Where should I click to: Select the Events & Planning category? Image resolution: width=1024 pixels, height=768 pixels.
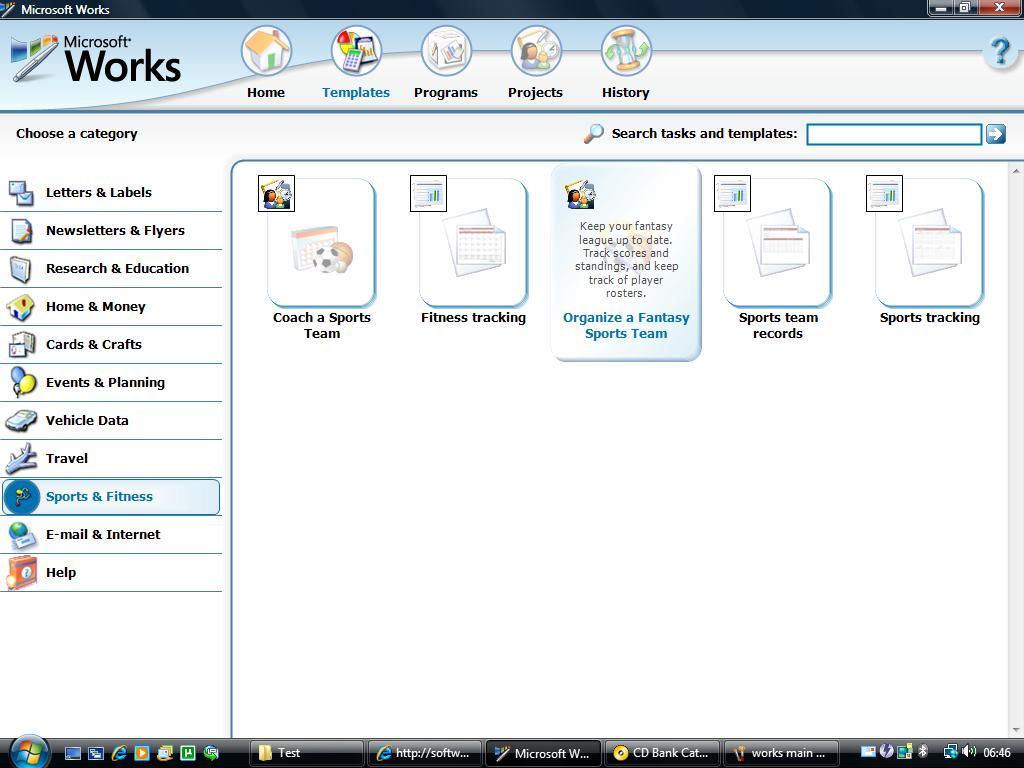tap(111, 382)
